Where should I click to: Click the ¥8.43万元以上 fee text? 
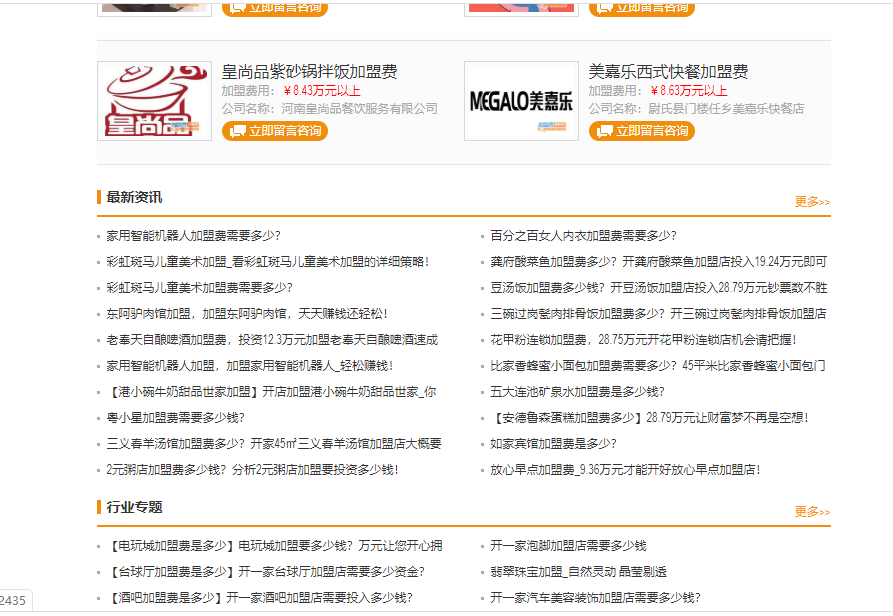322,91
